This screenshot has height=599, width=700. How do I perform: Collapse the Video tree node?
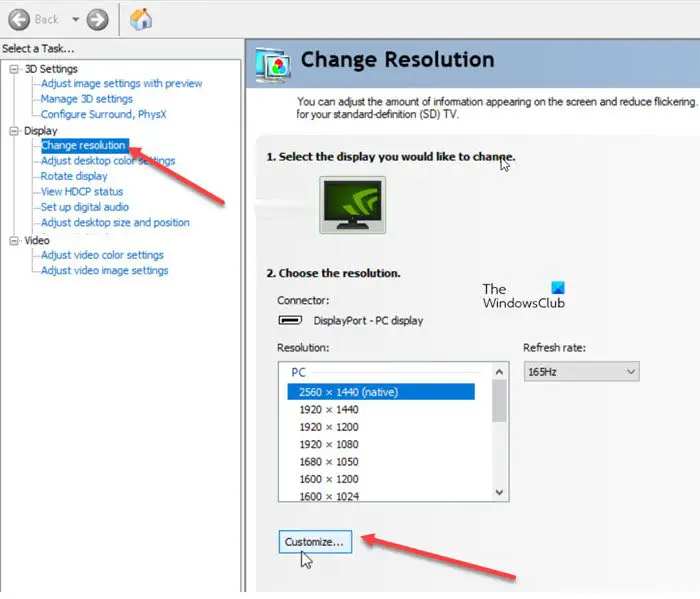[14, 240]
